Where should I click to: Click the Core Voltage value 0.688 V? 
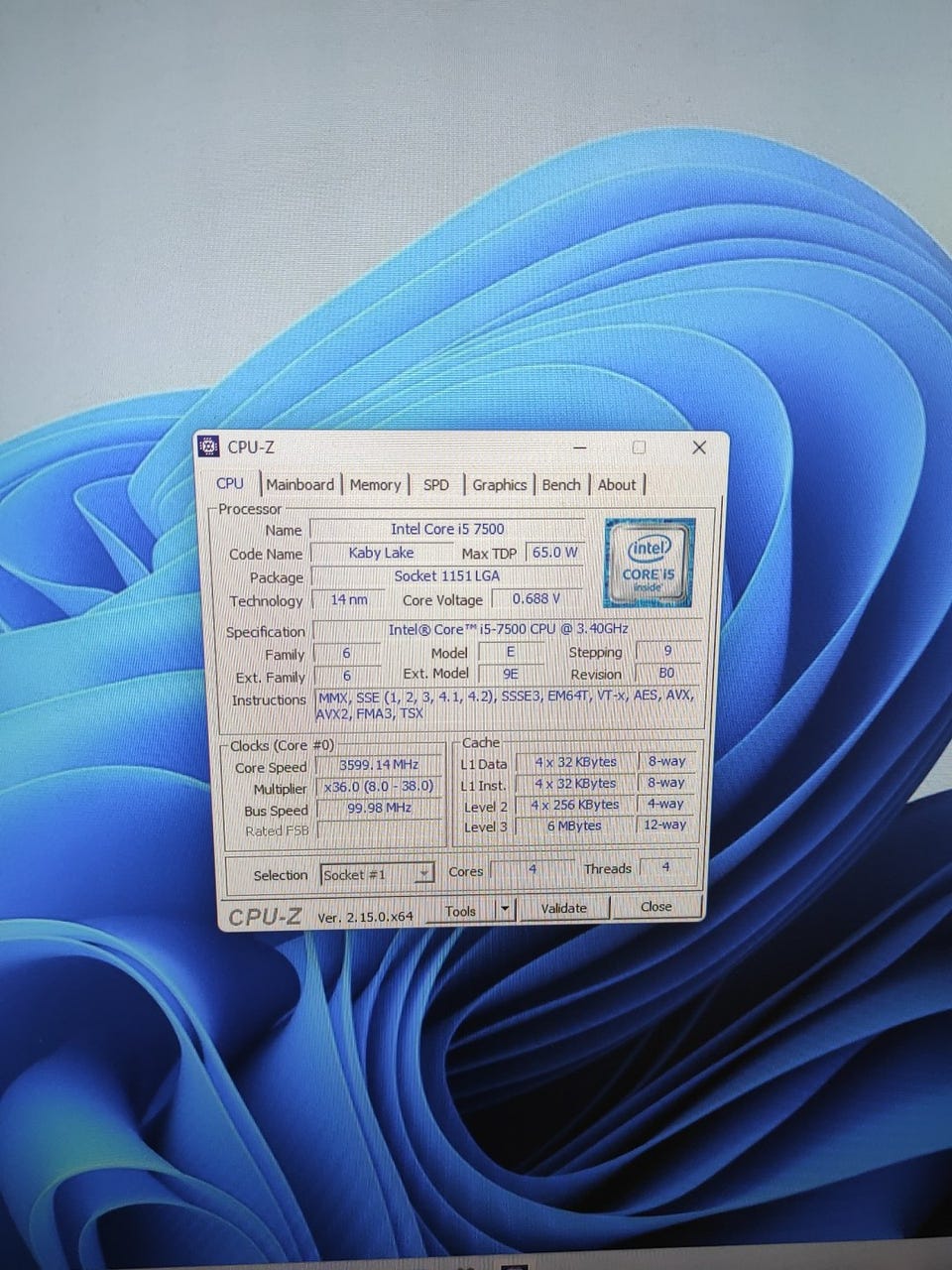[536, 598]
